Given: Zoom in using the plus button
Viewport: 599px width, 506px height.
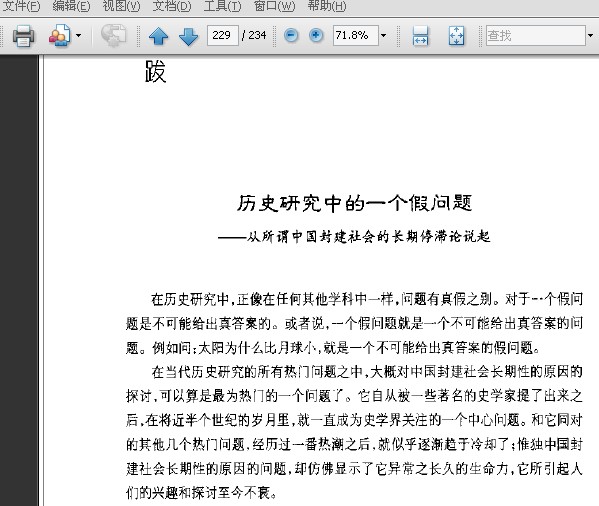Looking at the screenshot, I should [x=316, y=36].
